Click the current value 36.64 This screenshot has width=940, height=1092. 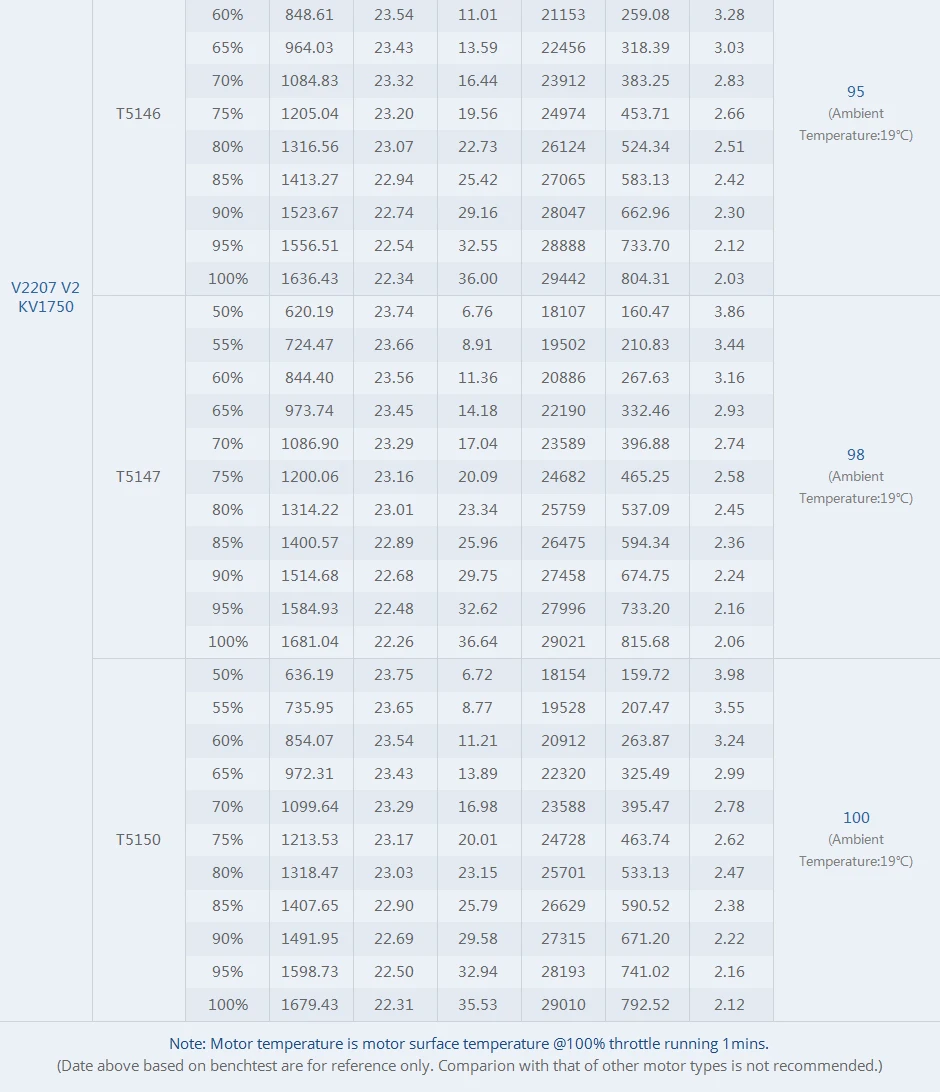478,641
